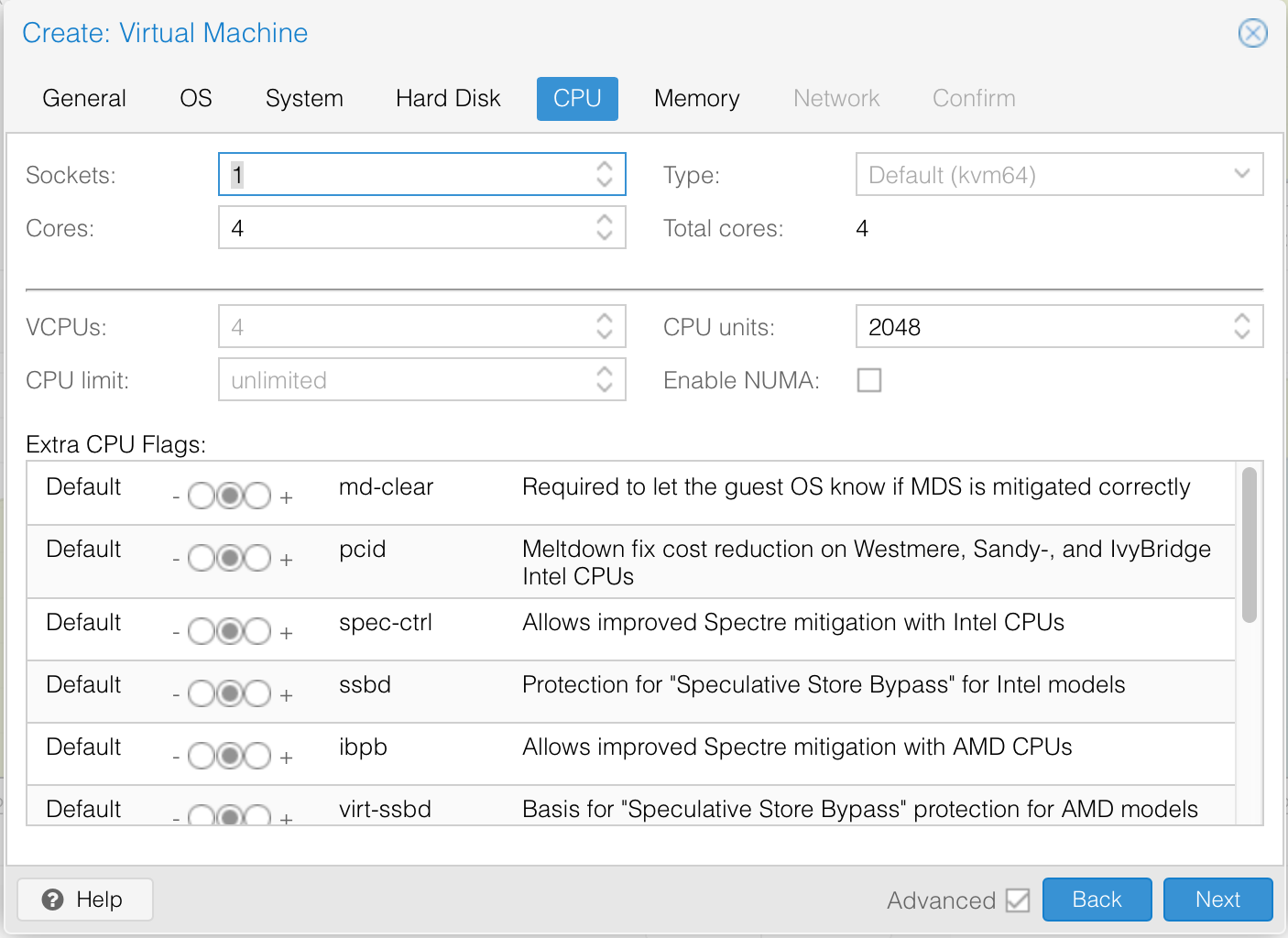Click the Back button

(1097, 900)
